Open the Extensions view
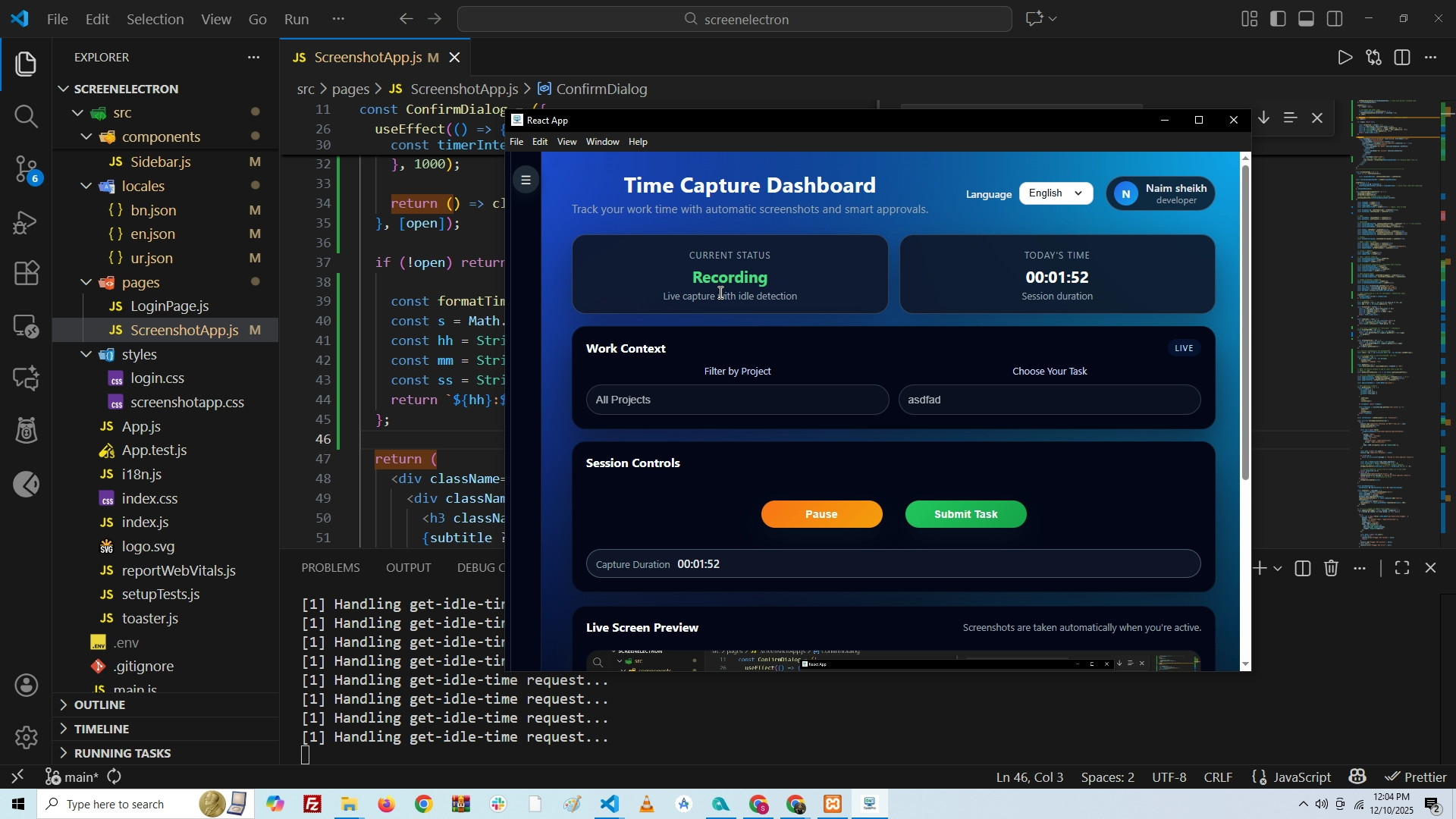The image size is (1456, 819). click(x=26, y=273)
